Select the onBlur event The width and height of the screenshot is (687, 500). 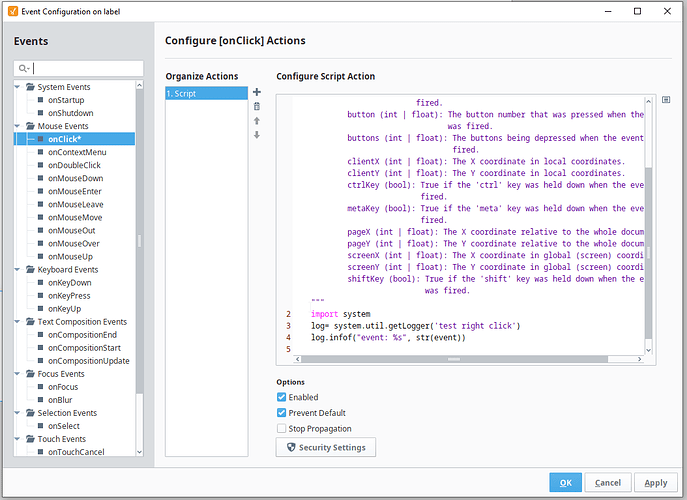[60, 400]
